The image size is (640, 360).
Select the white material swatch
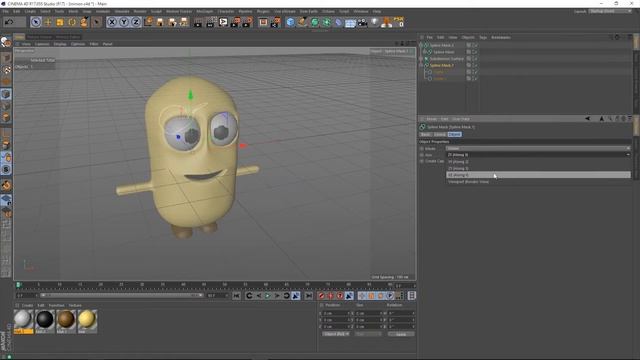[x=23, y=320]
